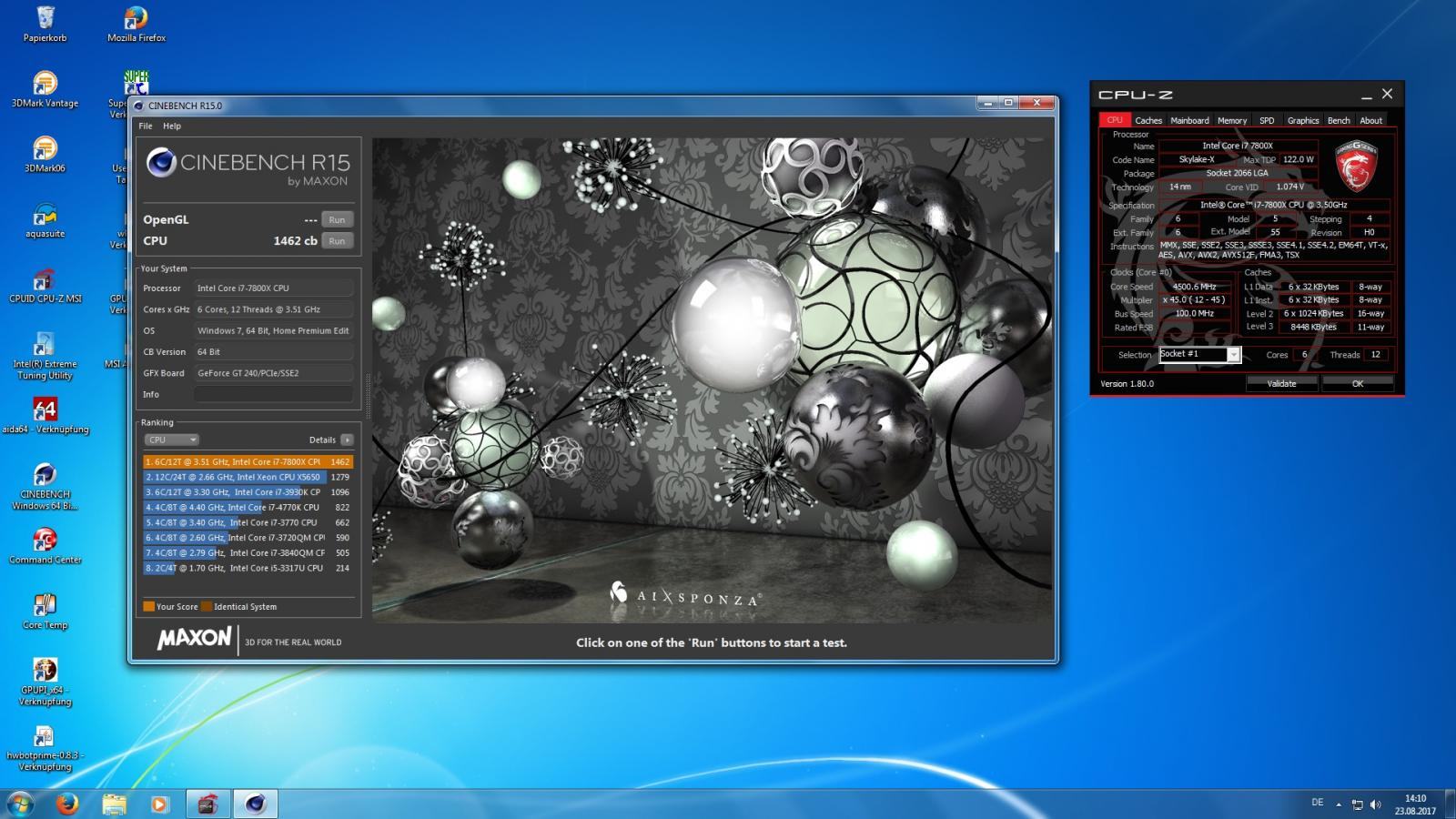Select the CPUID CPU-Z MSI desktop icon
1456x819 pixels.
click(45, 285)
